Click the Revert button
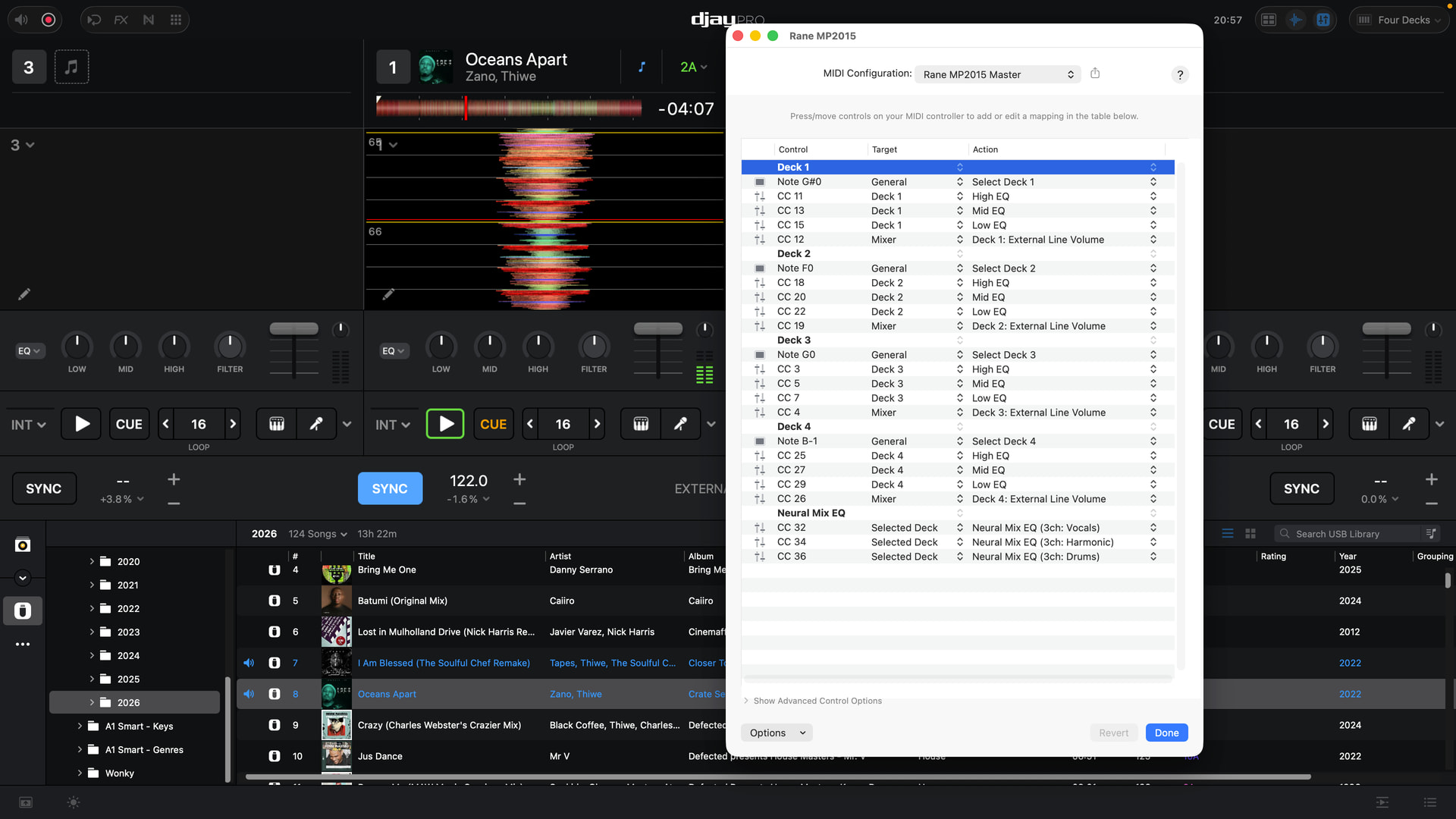The width and height of the screenshot is (1456, 819). tap(1113, 733)
